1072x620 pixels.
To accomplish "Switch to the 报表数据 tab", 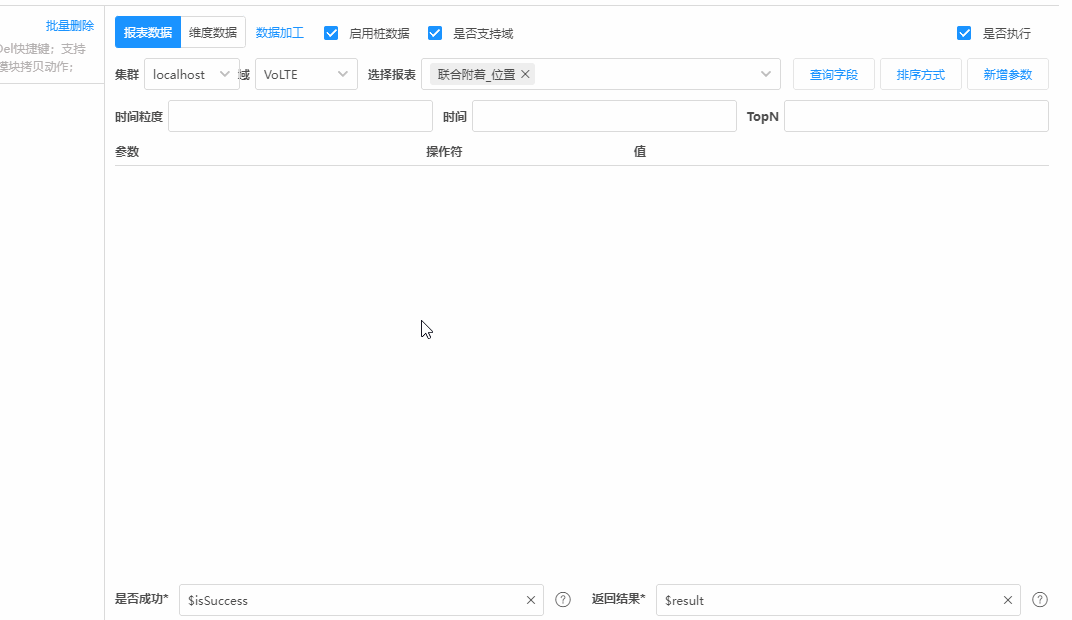I will click(x=148, y=32).
